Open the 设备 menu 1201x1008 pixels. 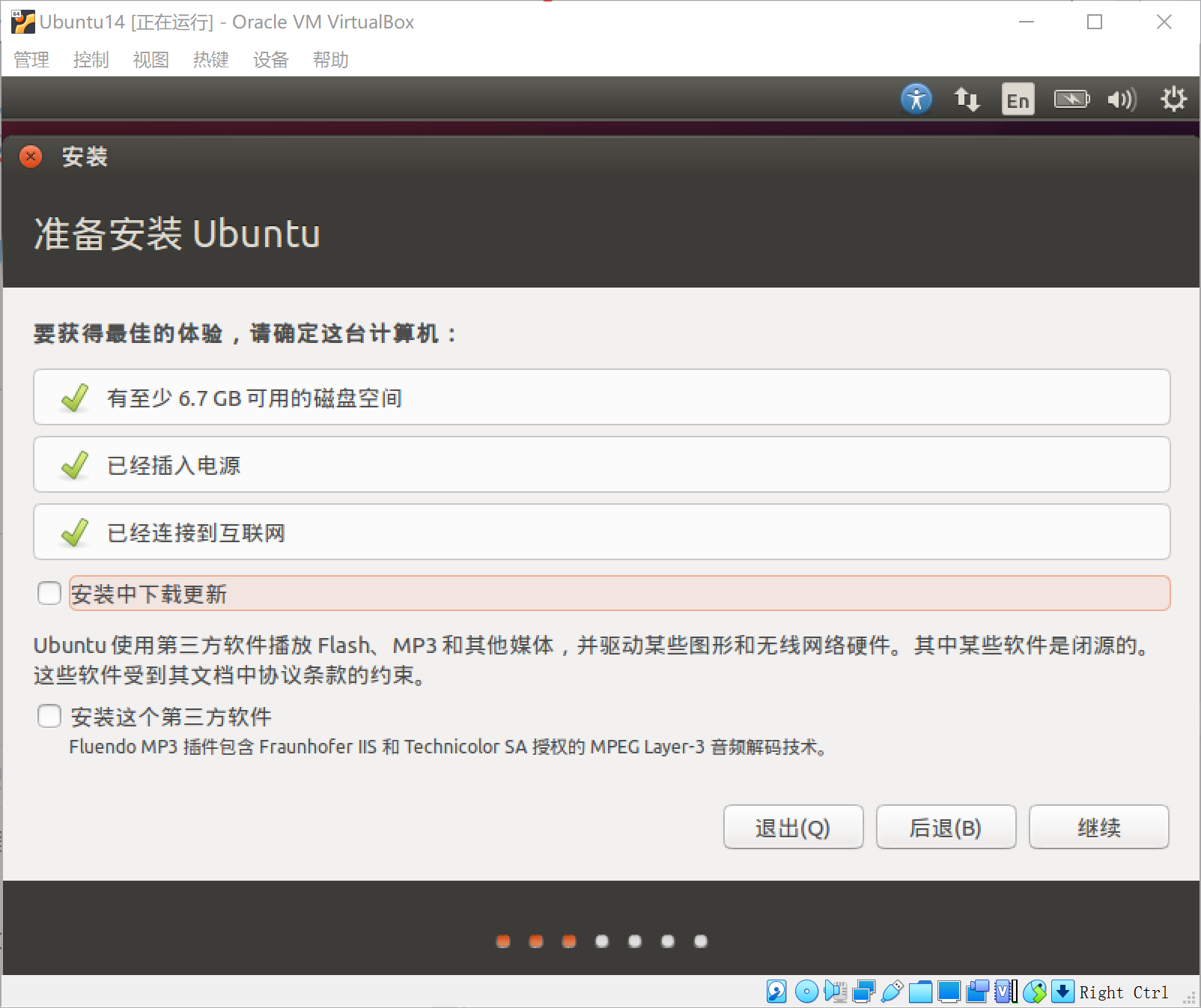(271, 60)
